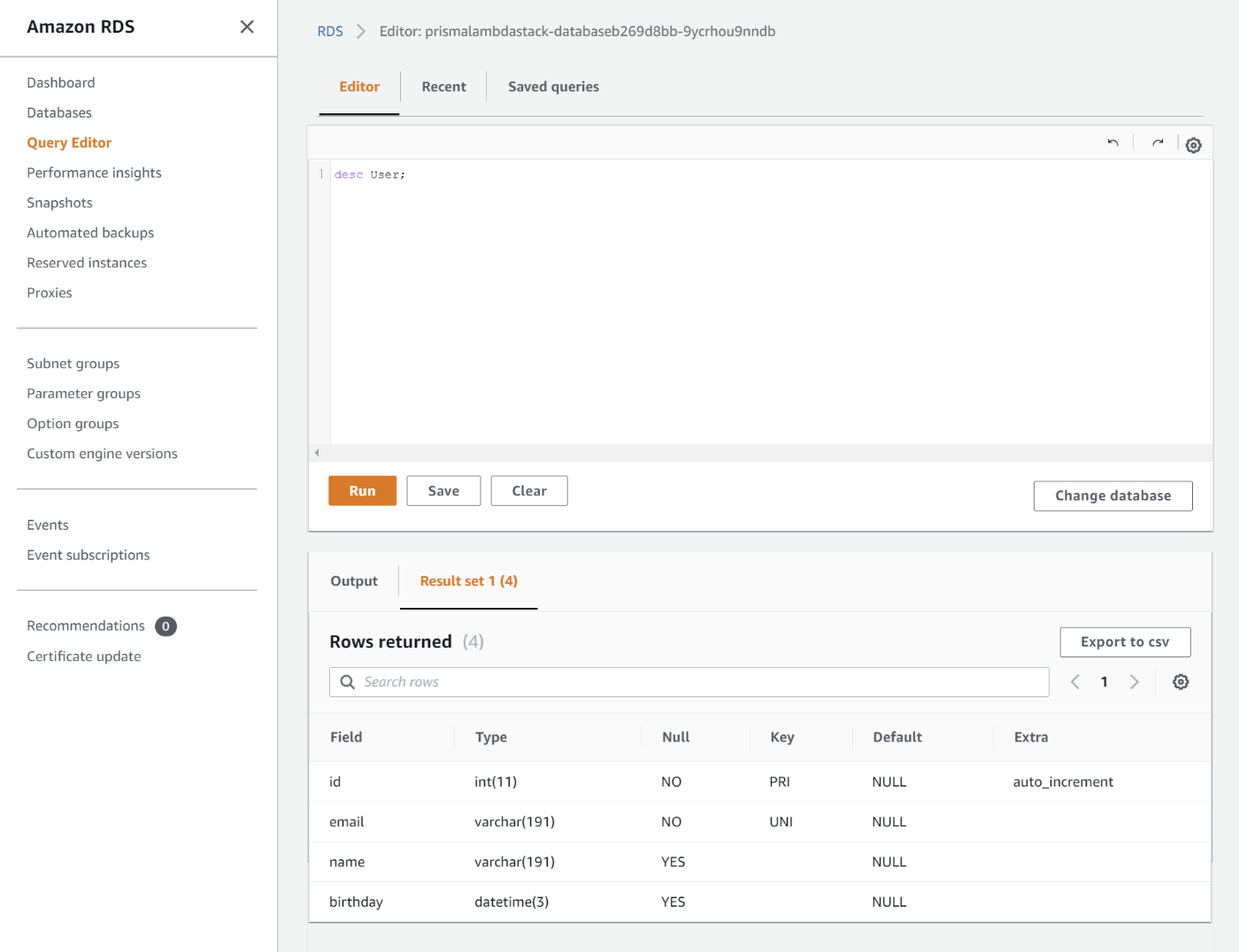The image size is (1239, 952).
Task: Click the Extra column header
Action: (1031, 737)
